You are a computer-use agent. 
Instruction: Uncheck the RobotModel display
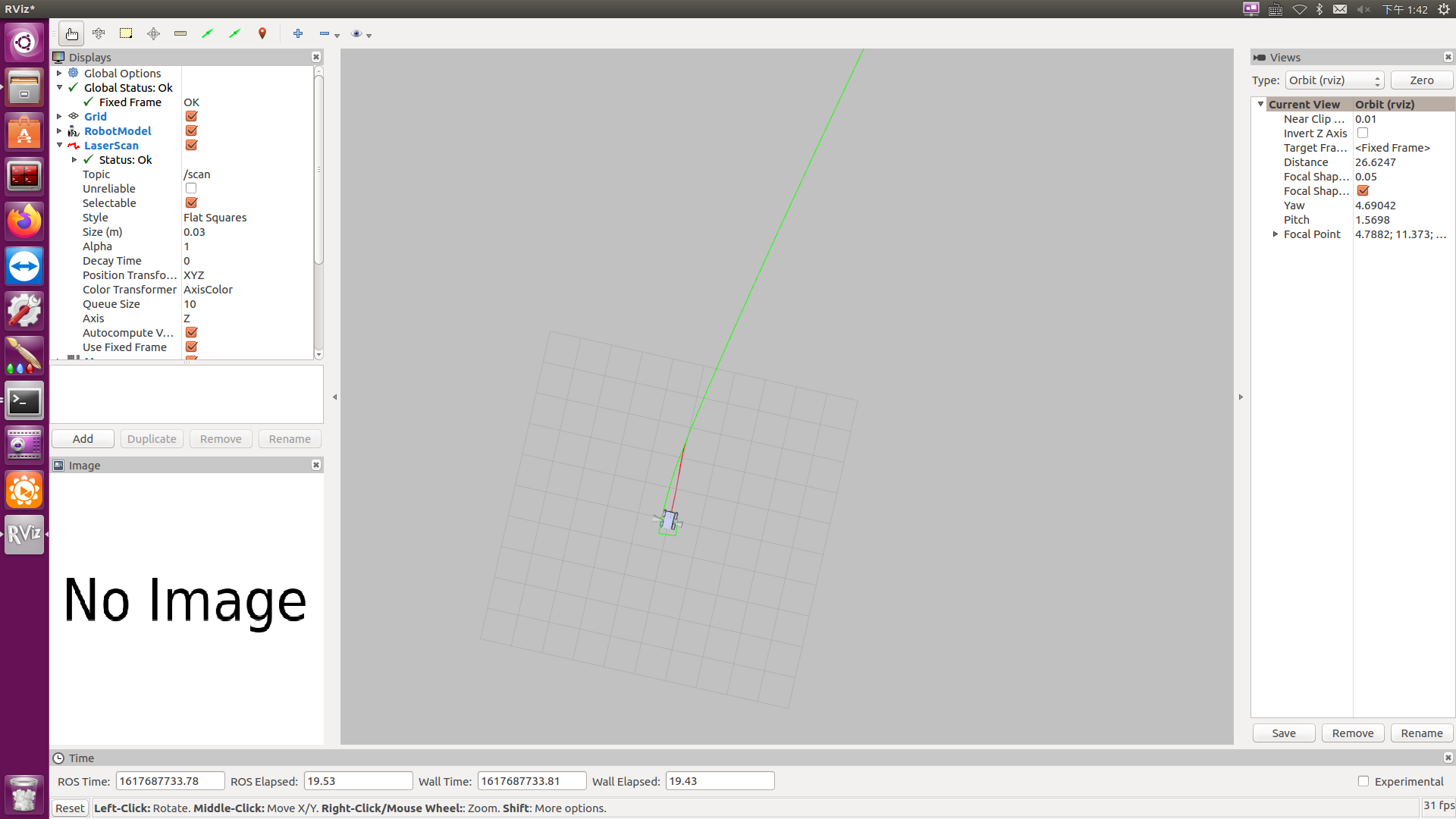[191, 131]
